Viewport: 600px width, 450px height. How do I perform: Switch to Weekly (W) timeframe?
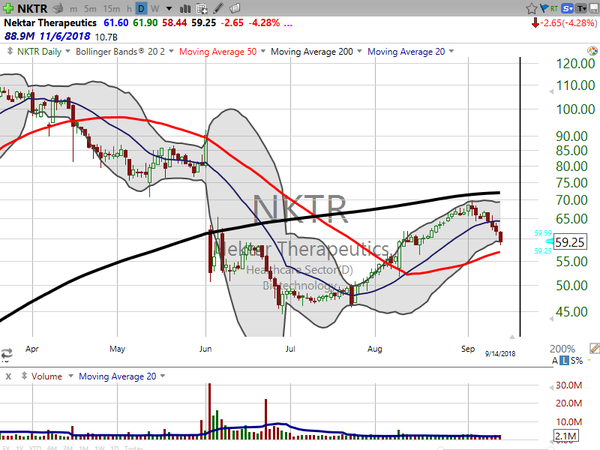(156, 11)
